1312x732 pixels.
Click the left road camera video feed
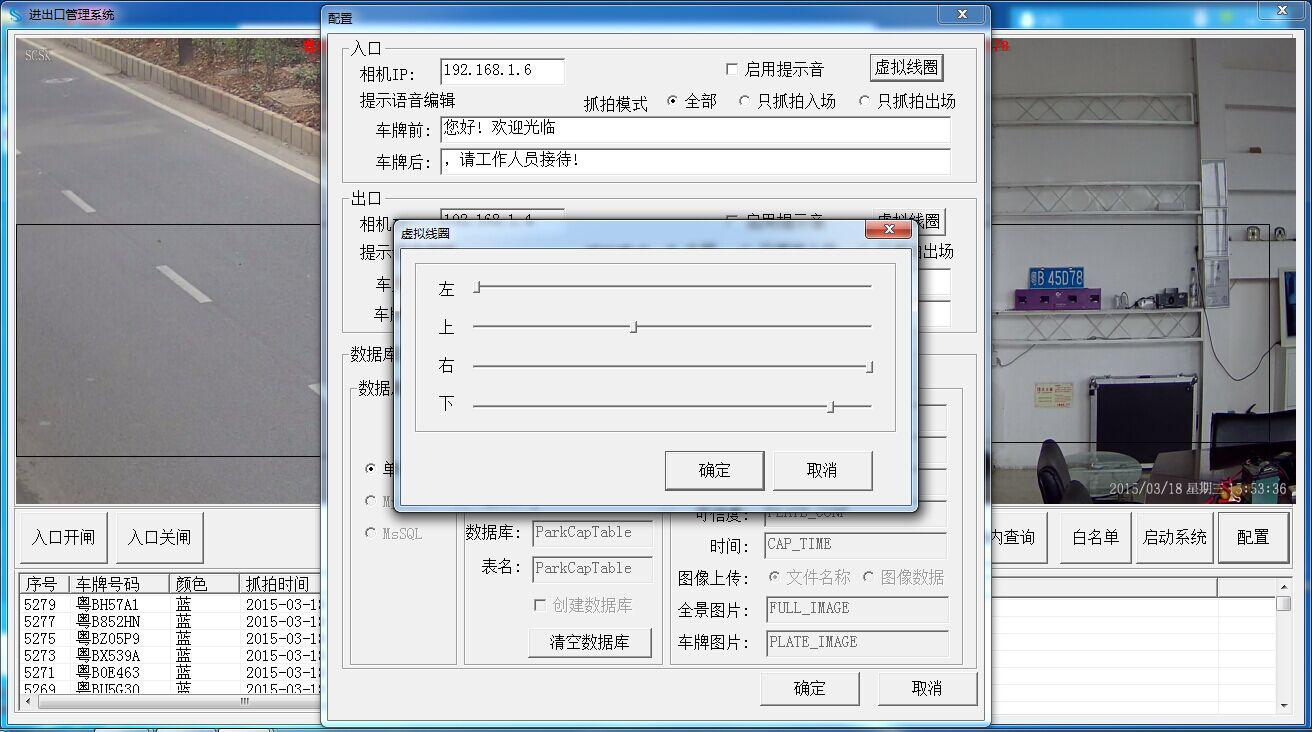click(168, 270)
